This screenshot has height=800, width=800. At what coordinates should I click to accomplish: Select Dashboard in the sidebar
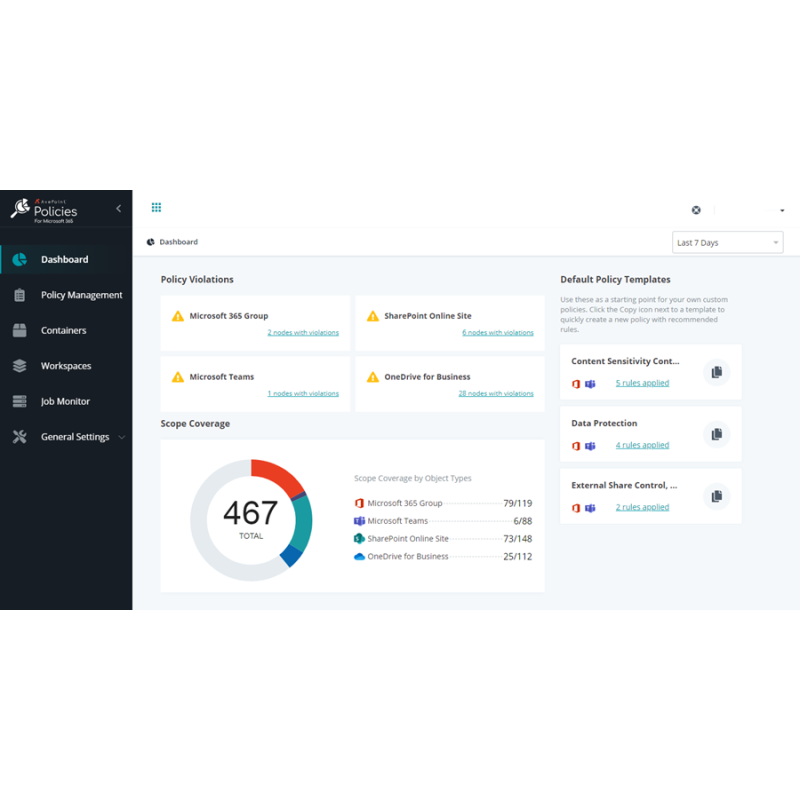tap(66, 259)
